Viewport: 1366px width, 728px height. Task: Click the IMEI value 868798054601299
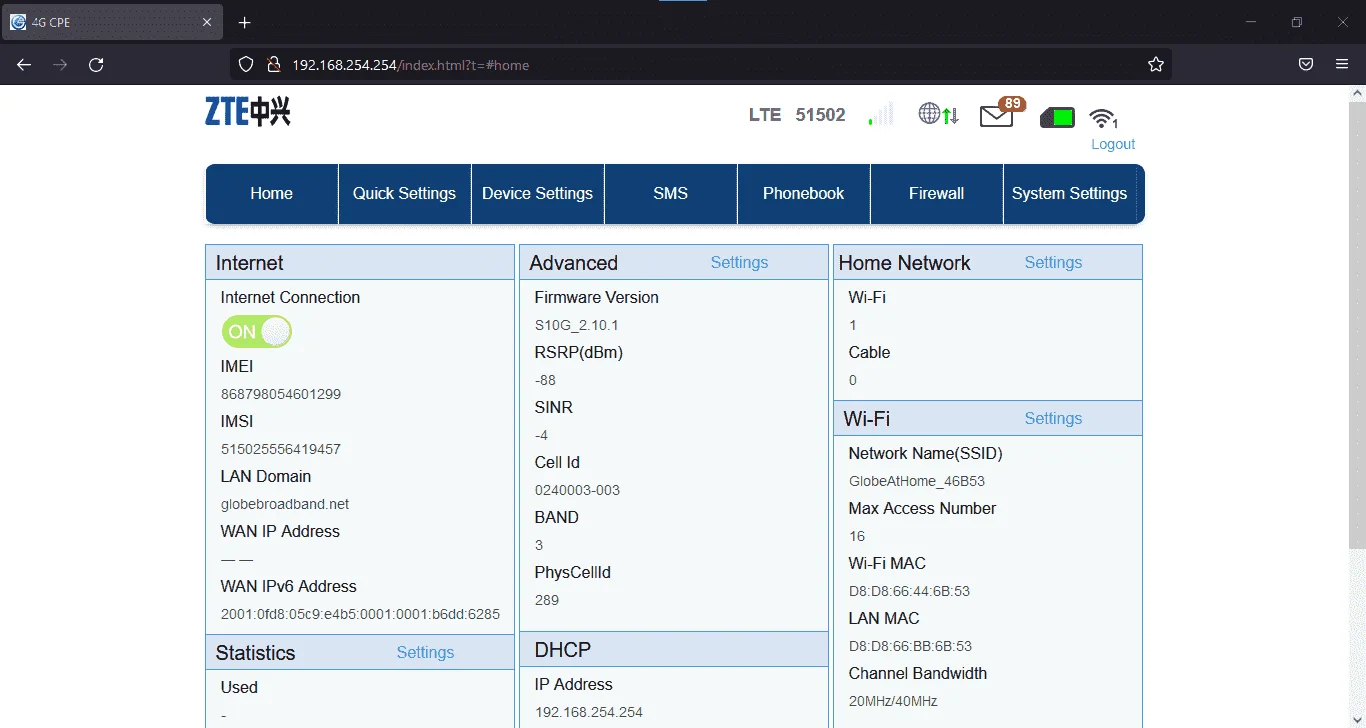(x=281, y=394)
